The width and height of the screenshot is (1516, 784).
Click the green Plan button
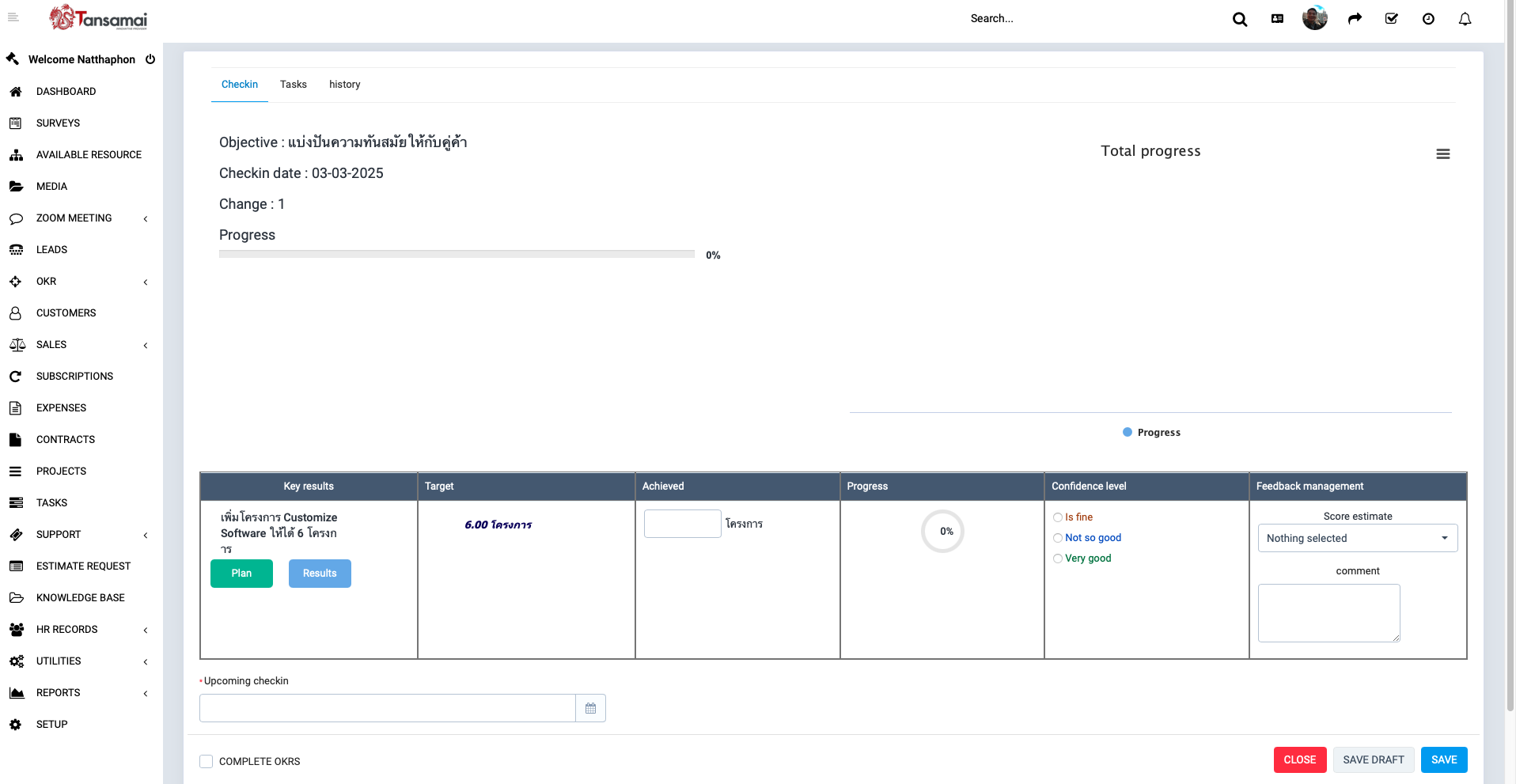pyautogui.click(x=241, y=574)
